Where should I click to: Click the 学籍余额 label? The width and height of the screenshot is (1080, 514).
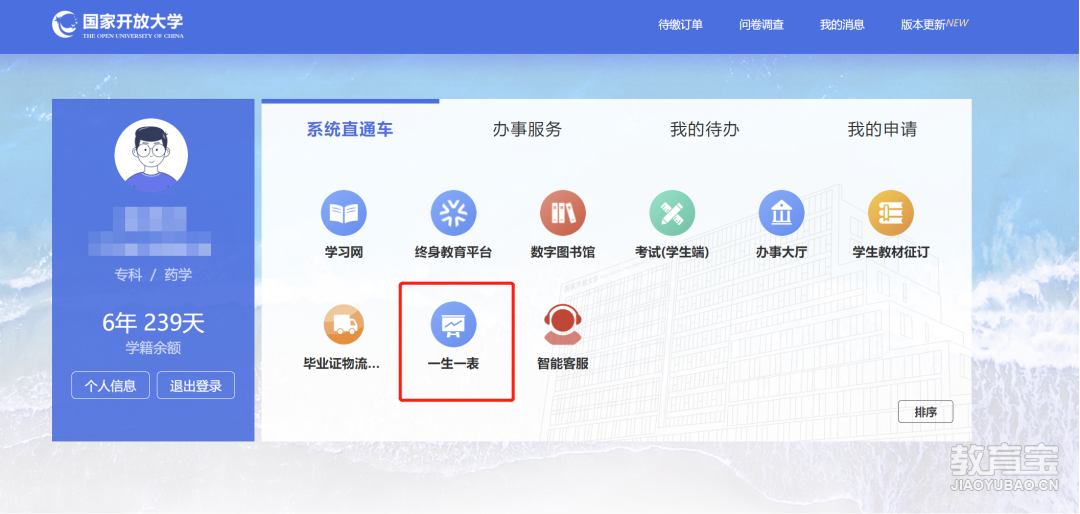[x=153, y=349]
